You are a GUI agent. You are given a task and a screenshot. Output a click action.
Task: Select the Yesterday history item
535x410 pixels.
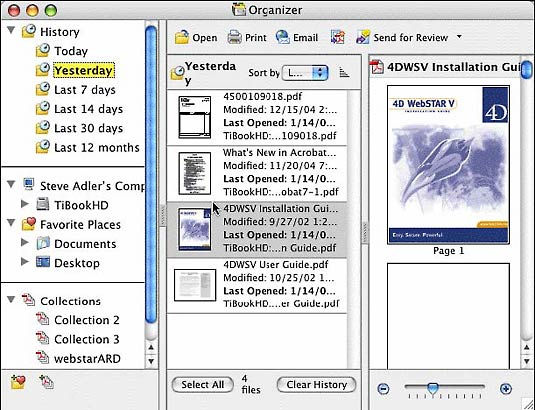coord(84,70)
